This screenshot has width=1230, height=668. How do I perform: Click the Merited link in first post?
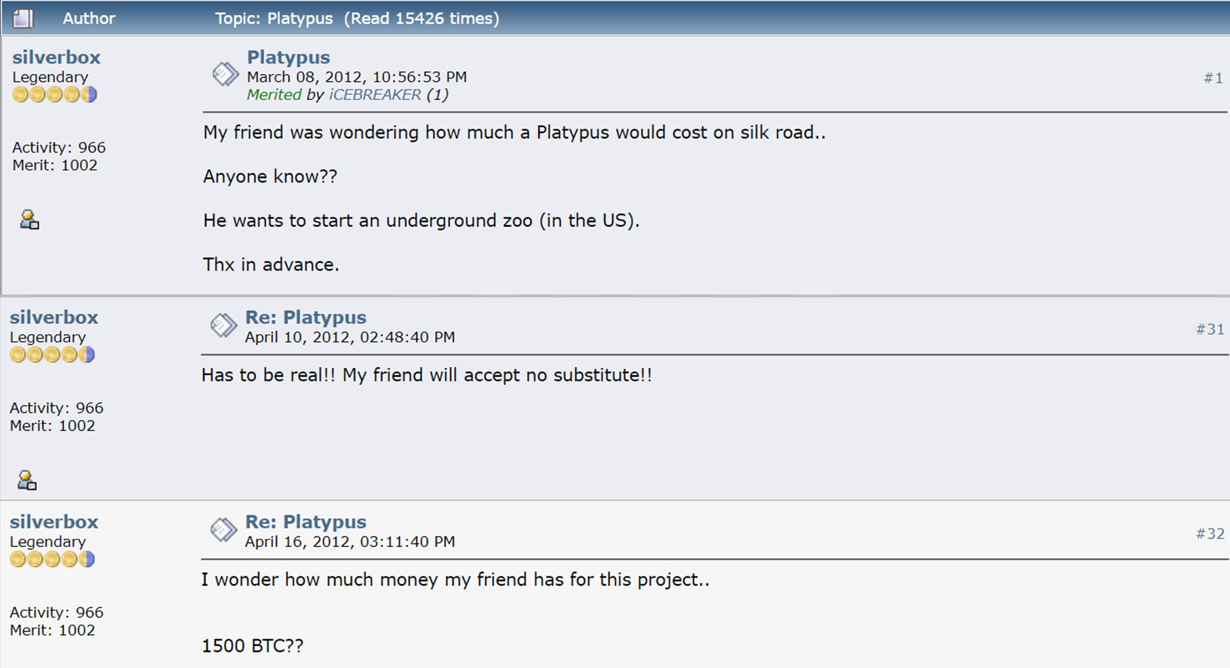(274, 95)
